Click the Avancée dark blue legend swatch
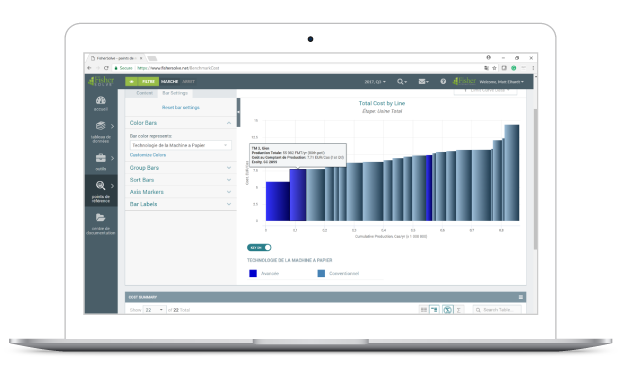The height and width of the screenshot is (392, 622). click(253, 273)
